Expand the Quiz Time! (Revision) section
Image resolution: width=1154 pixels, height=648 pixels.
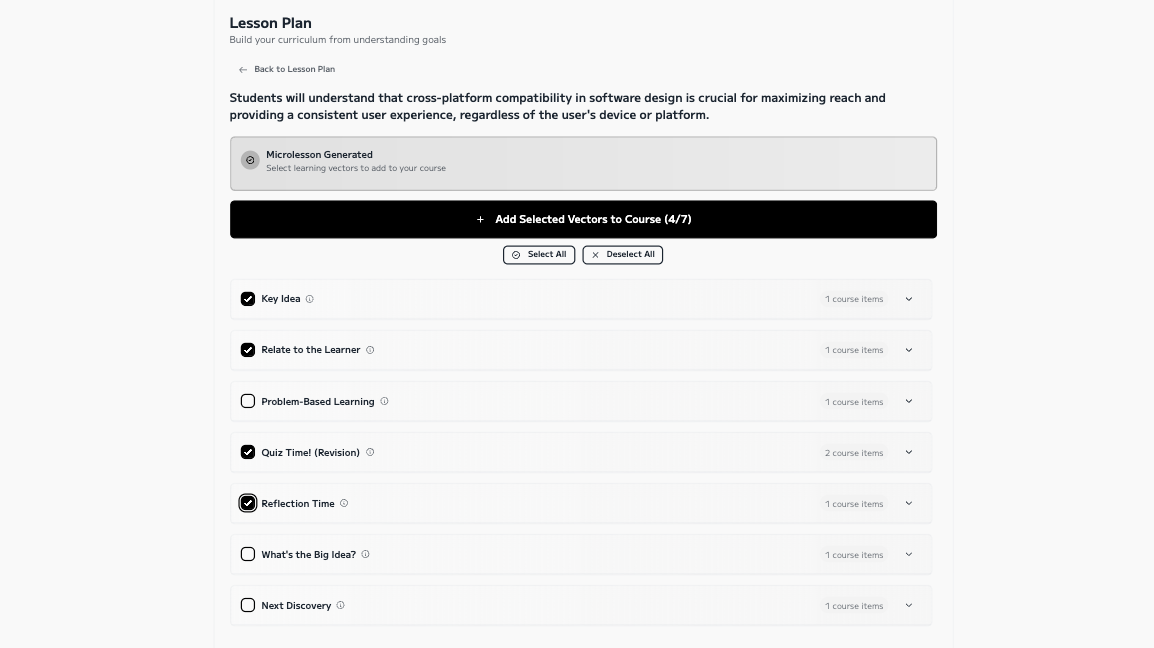pos(909,452)
